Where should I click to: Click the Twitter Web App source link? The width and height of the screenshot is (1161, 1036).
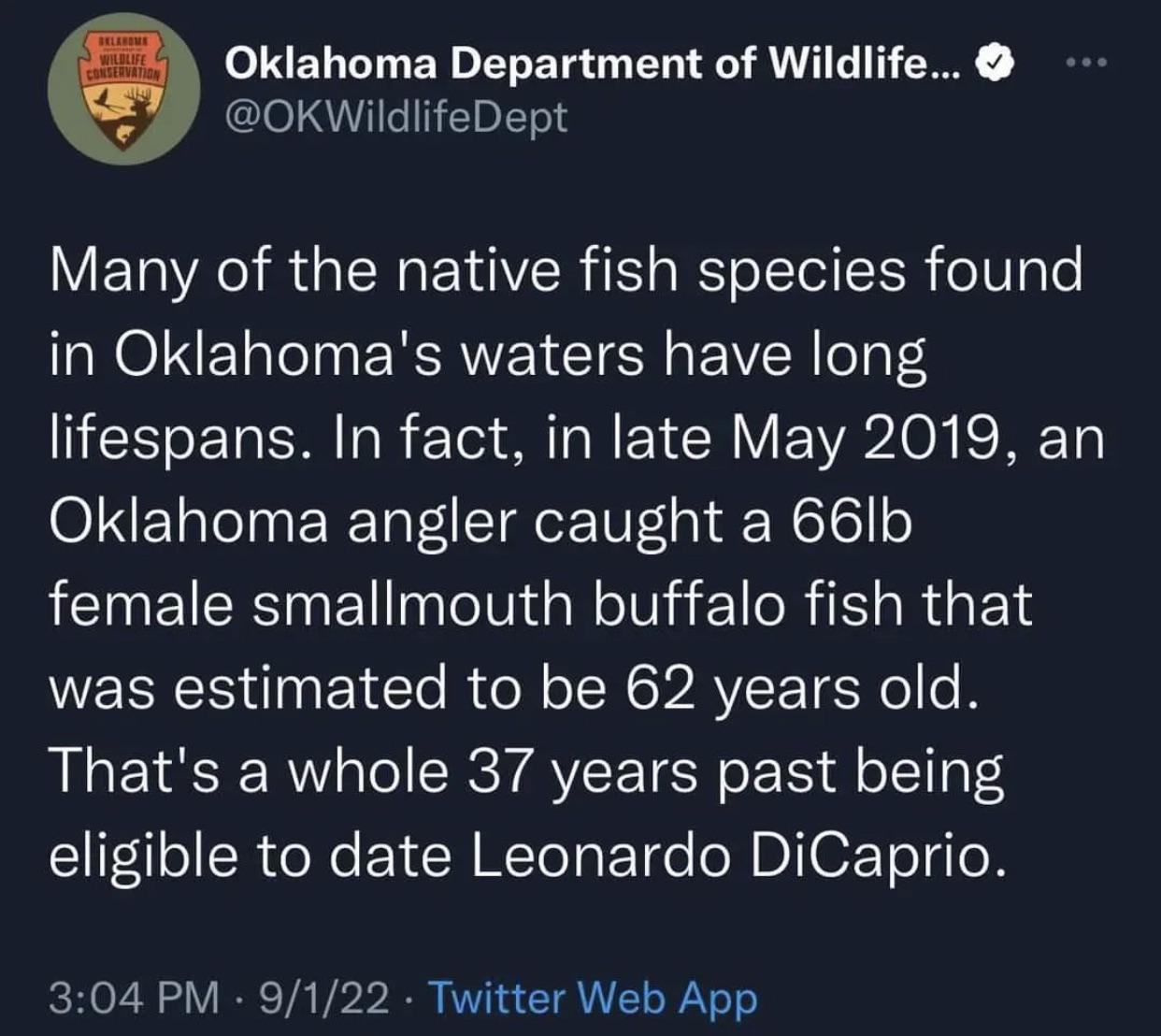(x=593, y=998)
